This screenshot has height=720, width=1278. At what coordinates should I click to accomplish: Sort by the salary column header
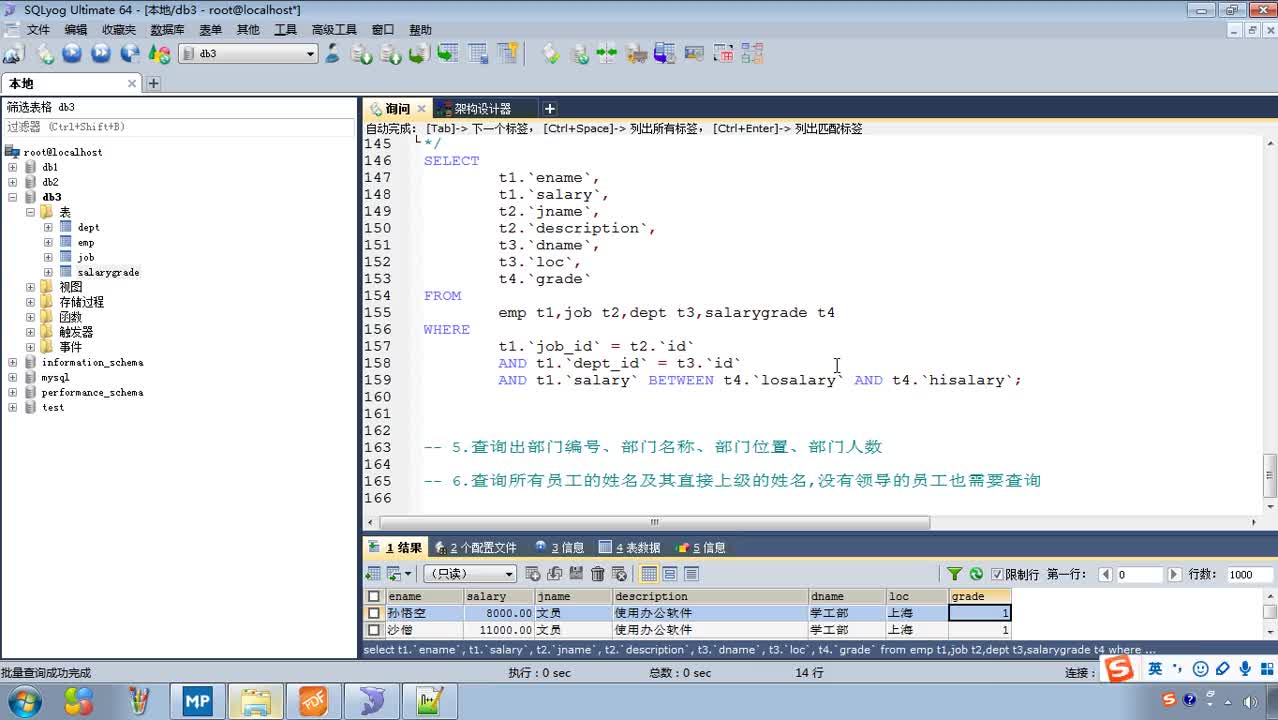(499, 597)
